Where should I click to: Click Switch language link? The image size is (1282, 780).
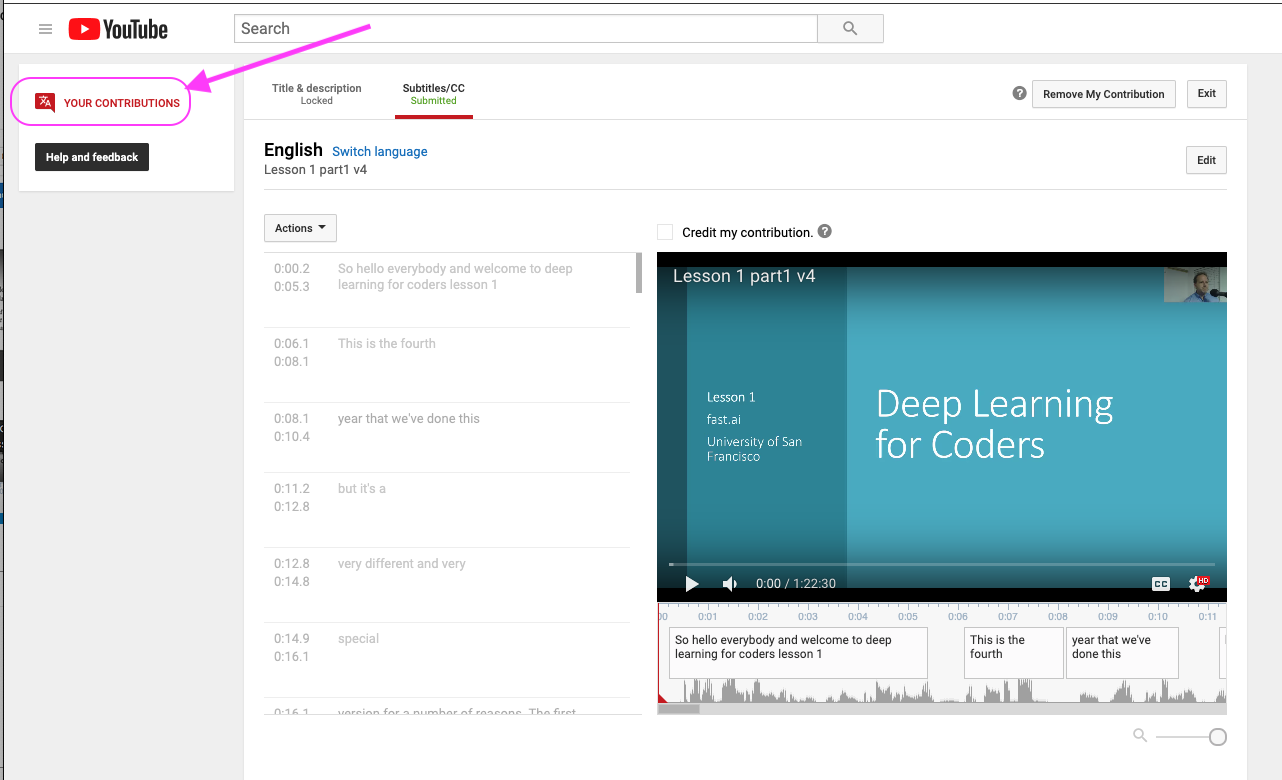(380, 152)
